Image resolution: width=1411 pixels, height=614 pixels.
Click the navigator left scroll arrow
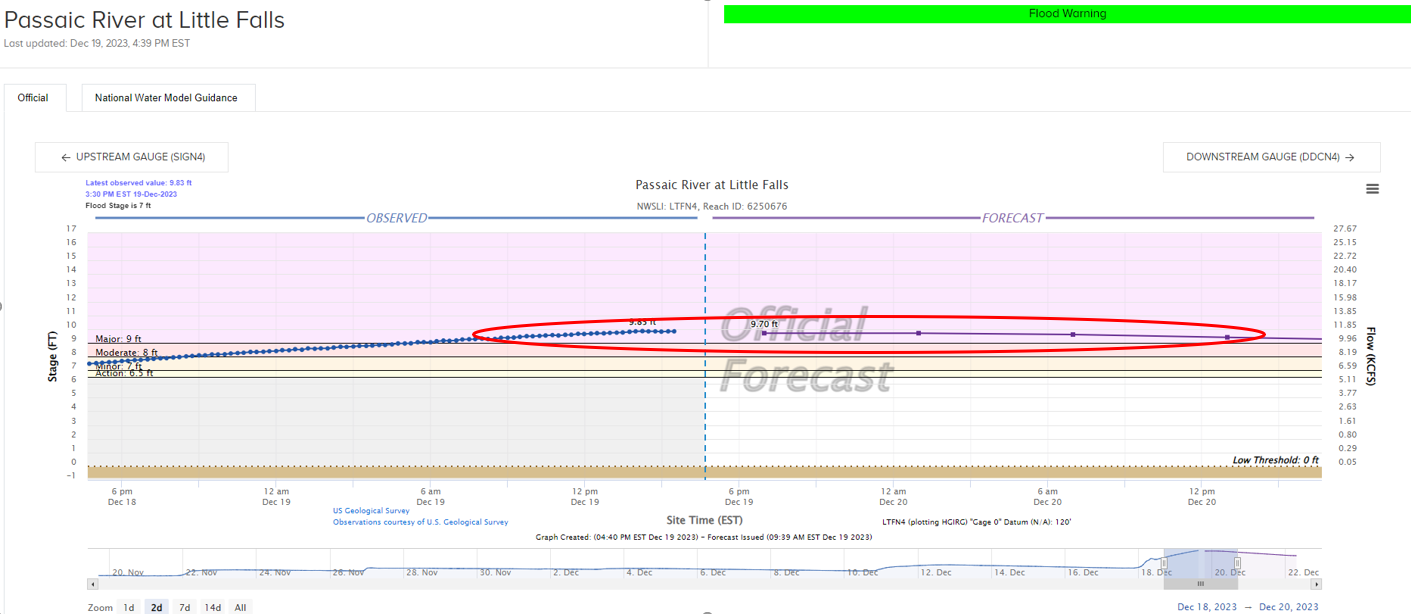pyautogui.click(x=93, y=584)
